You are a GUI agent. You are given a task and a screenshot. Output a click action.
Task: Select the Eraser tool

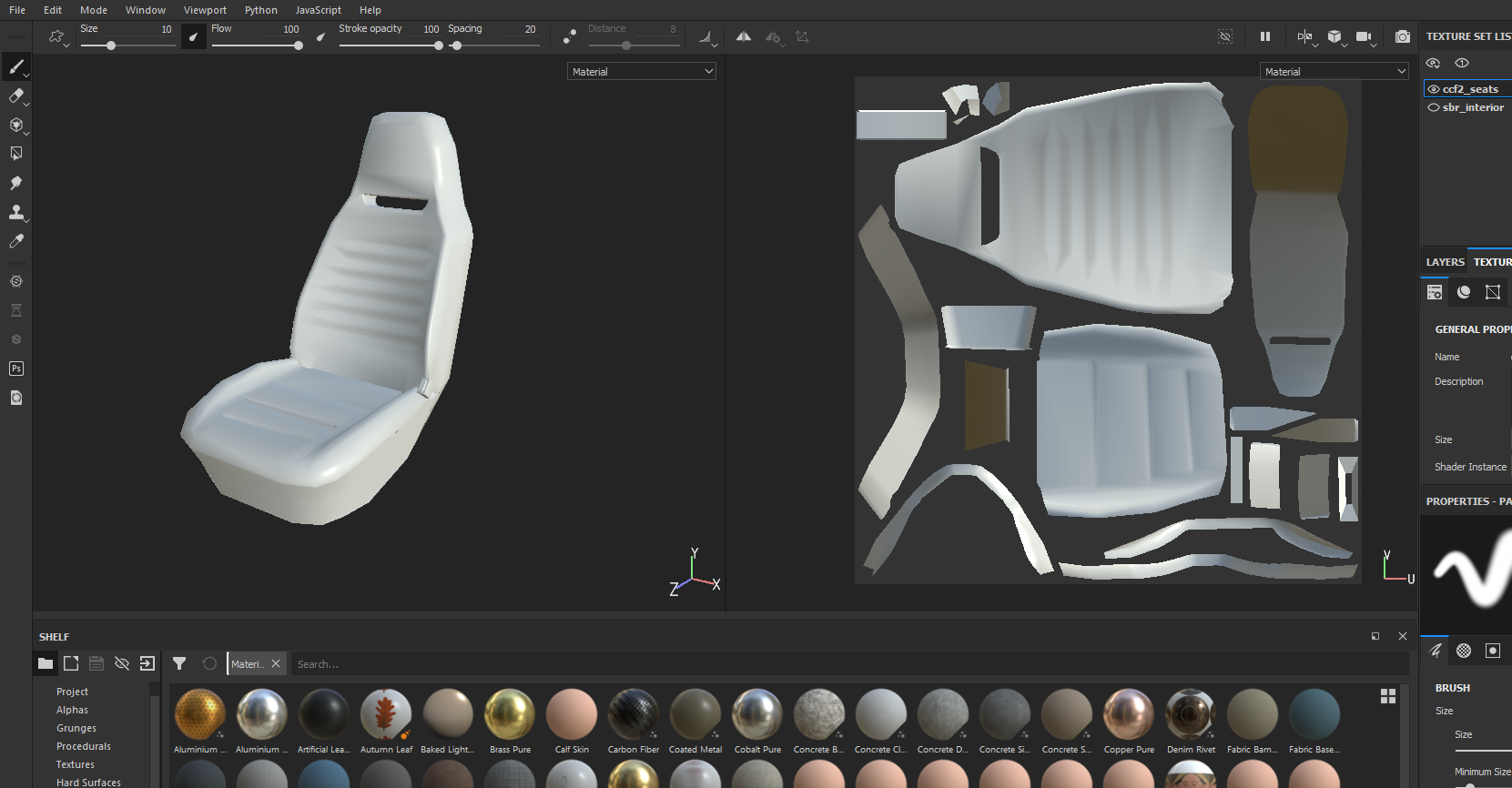(x=15, y=96)
